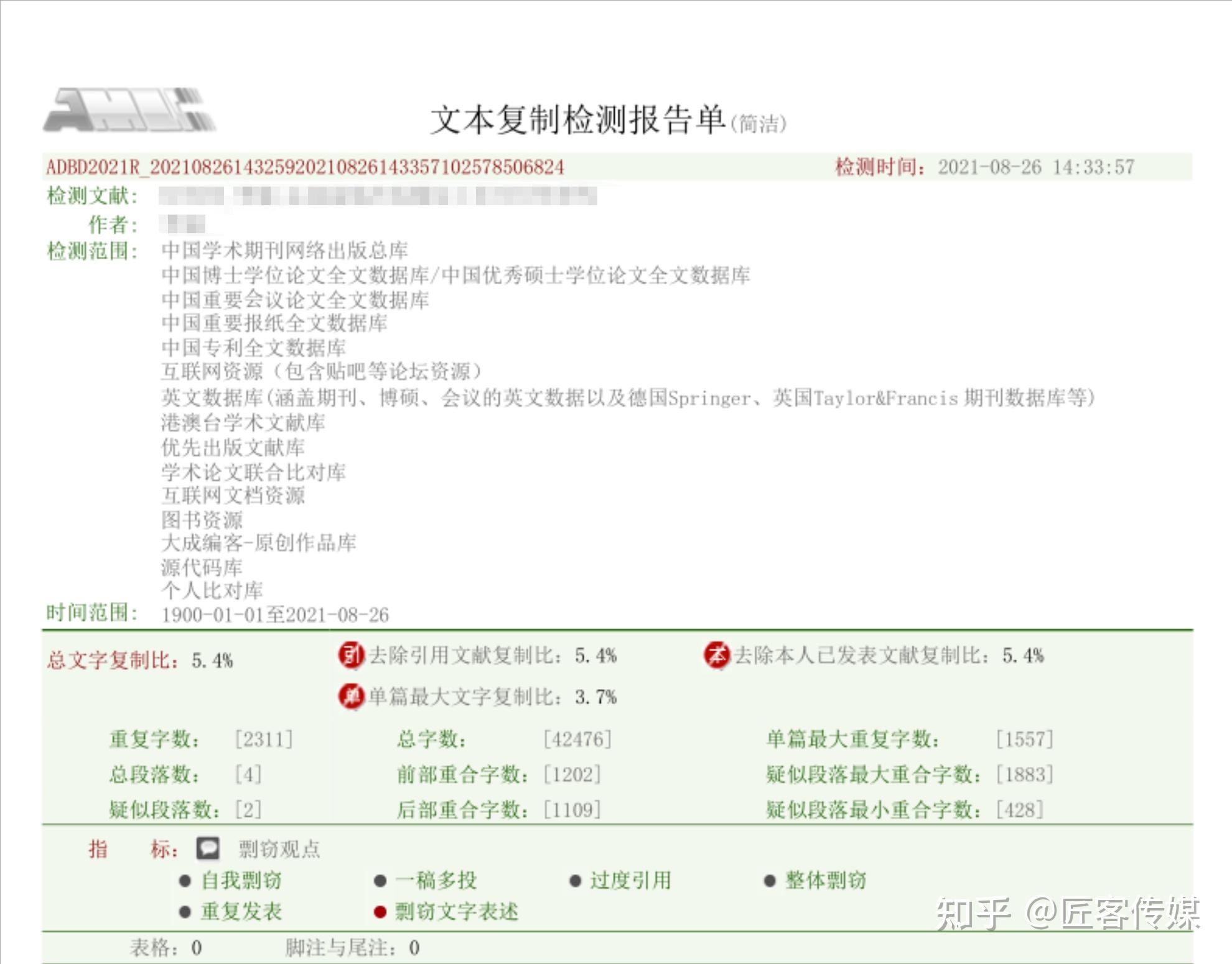
Task: Click the AMLC logo at top left
Action: (129, 110)
